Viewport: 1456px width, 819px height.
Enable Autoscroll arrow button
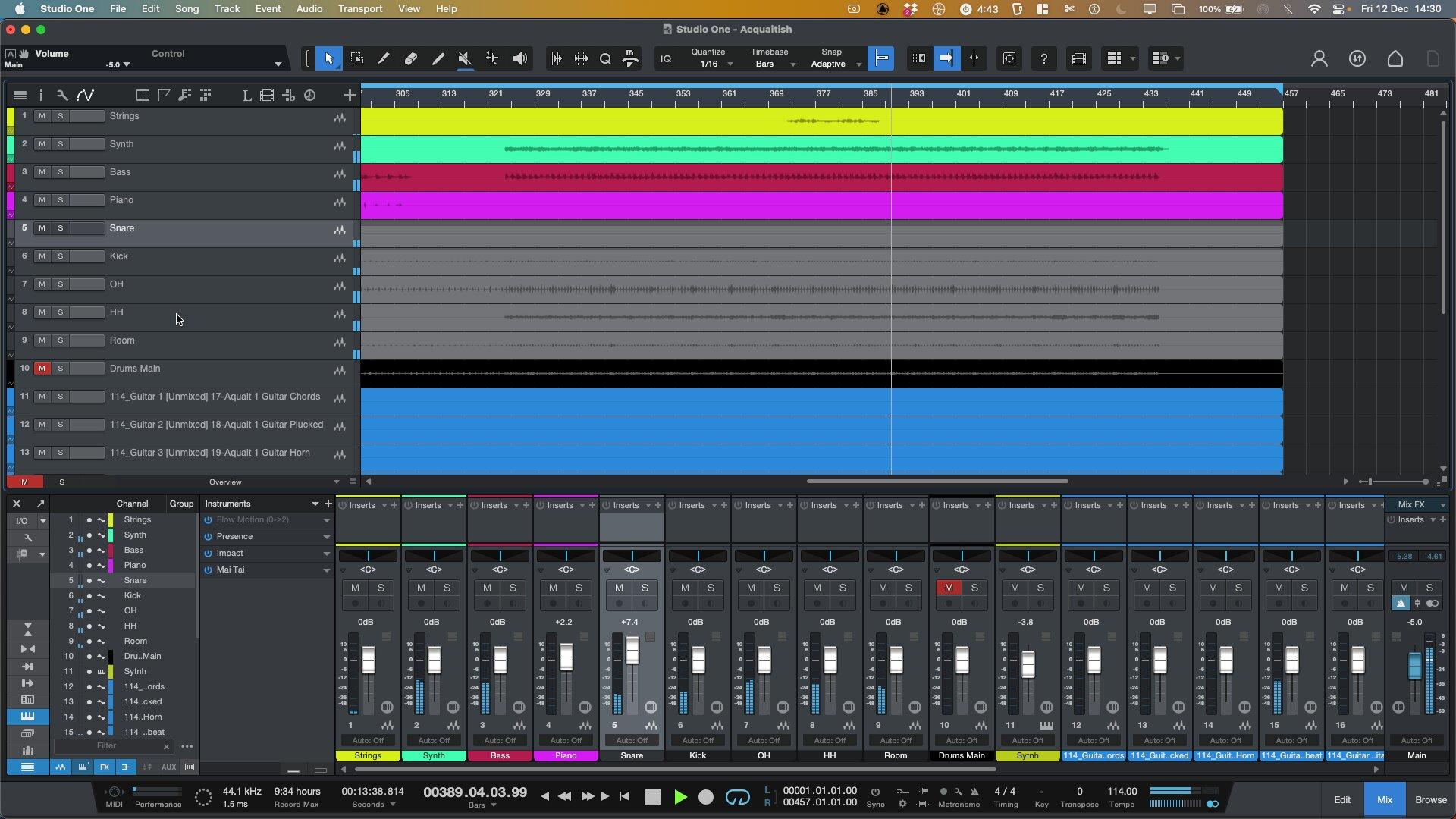(946, 58)
